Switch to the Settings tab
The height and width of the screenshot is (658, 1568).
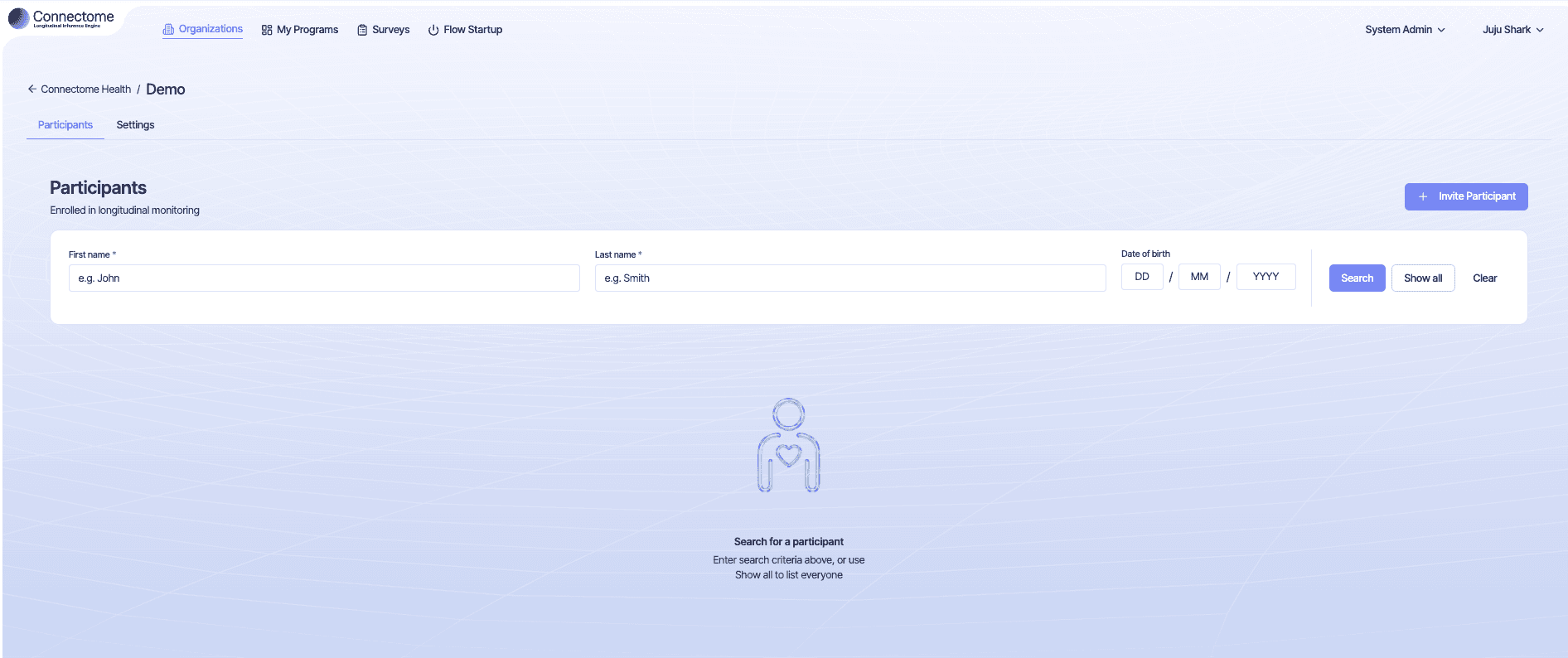tap(135, 125)
